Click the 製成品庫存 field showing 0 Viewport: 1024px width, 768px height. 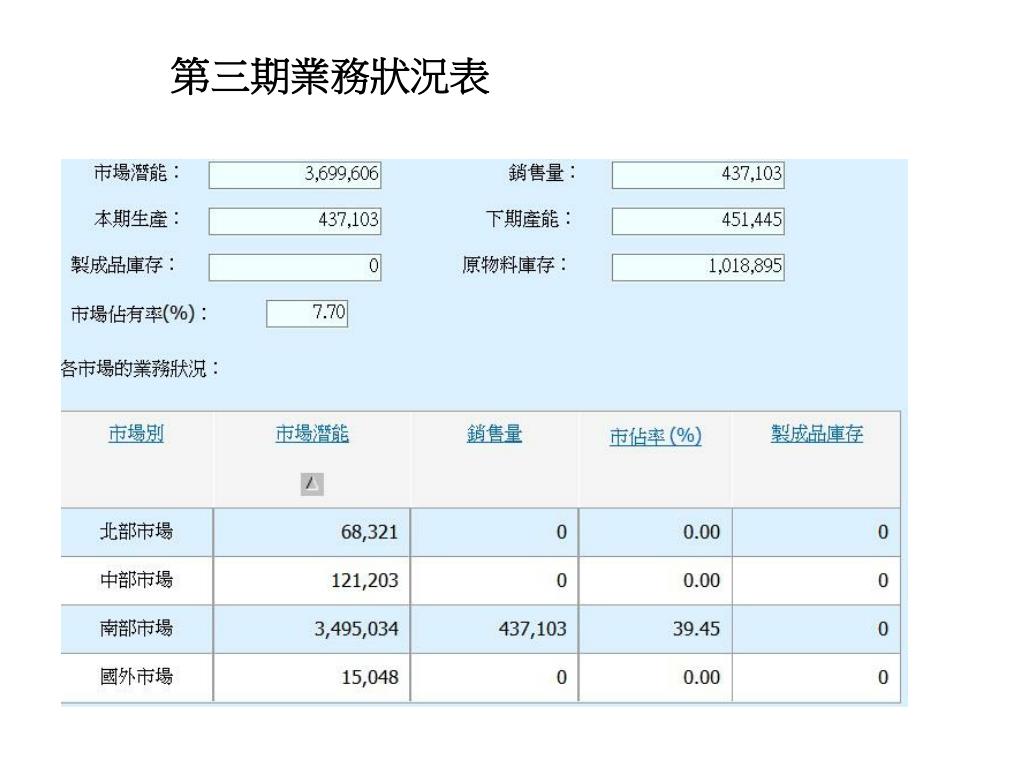295,267
